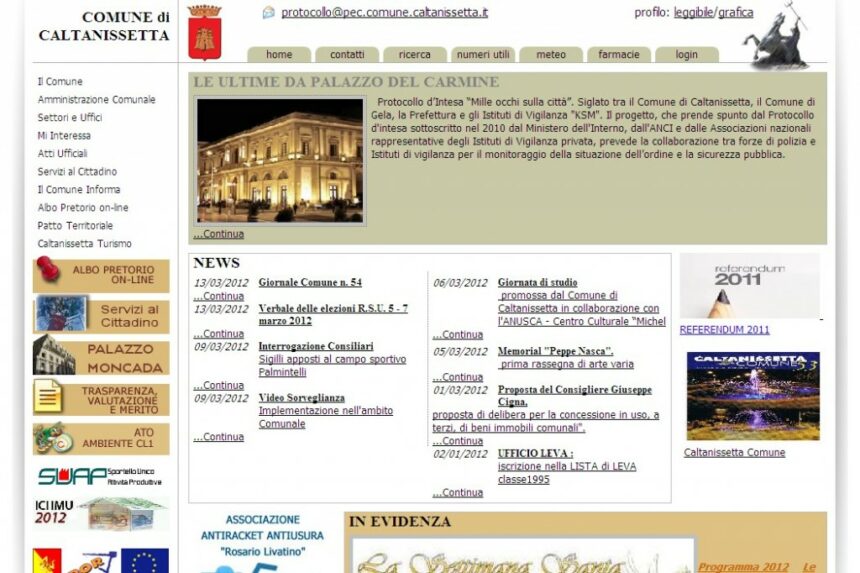Open the Albo Pretorio On-Line banner
This screenshot has width=860, height=573.
[101, 275]
